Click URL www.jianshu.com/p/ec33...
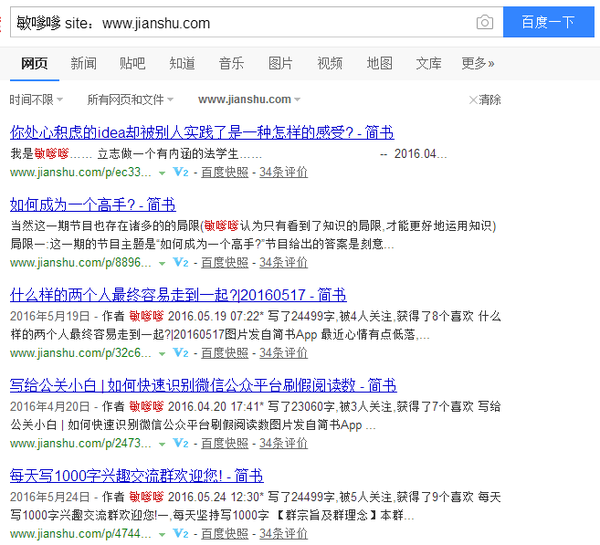This screenshot has height=545, width=600. click(81, 172)
